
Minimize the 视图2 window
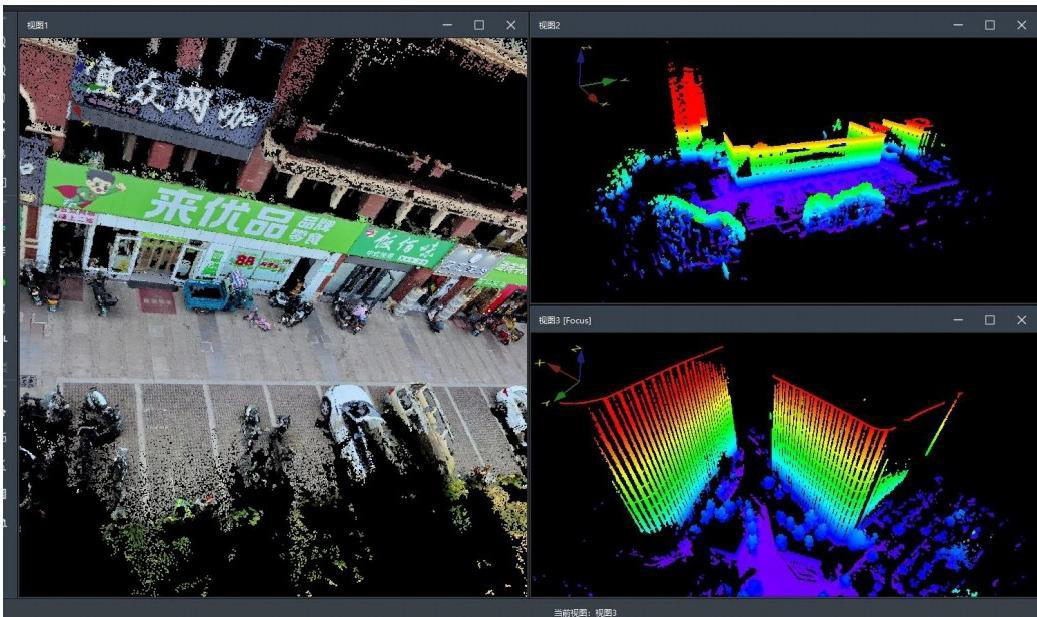pyautogui.click(x=958, y=25)
